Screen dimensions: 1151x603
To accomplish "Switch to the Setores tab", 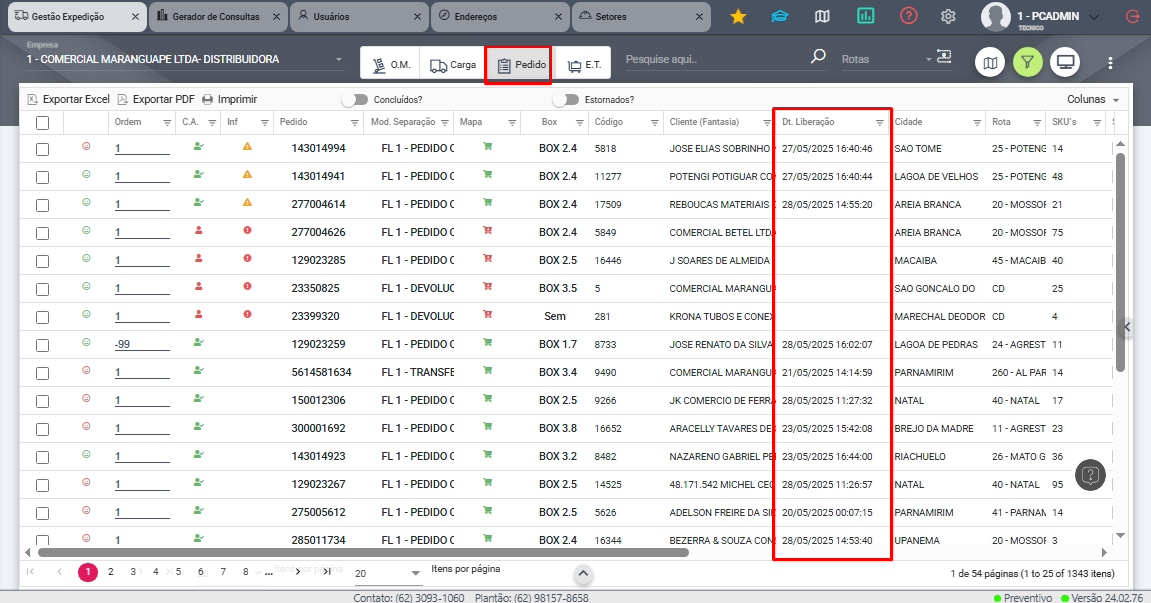I will (642, 17).
